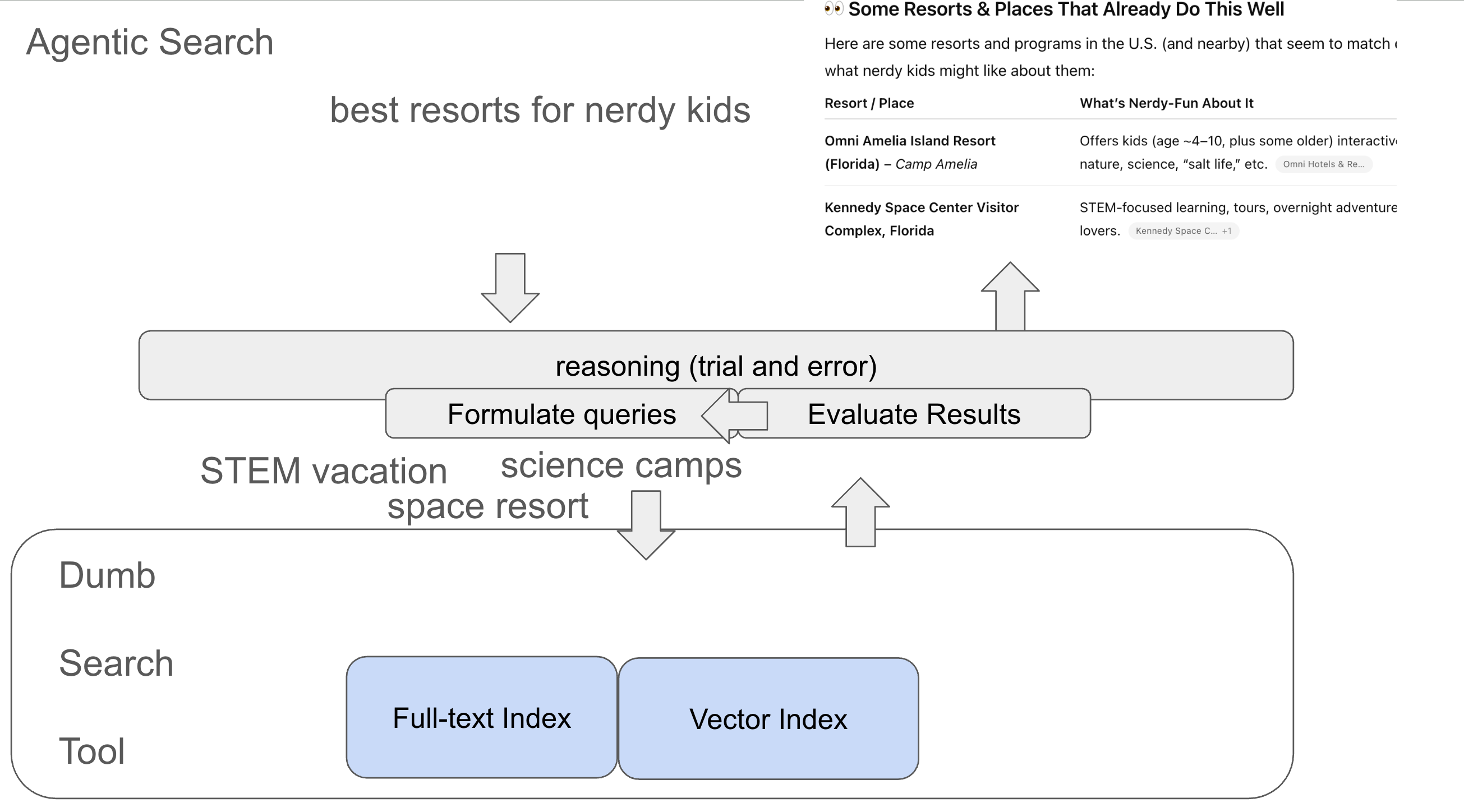Open the Omni Hotels & Re... citation chip
Screen dimensions: 1464x812
[1323, 164]
